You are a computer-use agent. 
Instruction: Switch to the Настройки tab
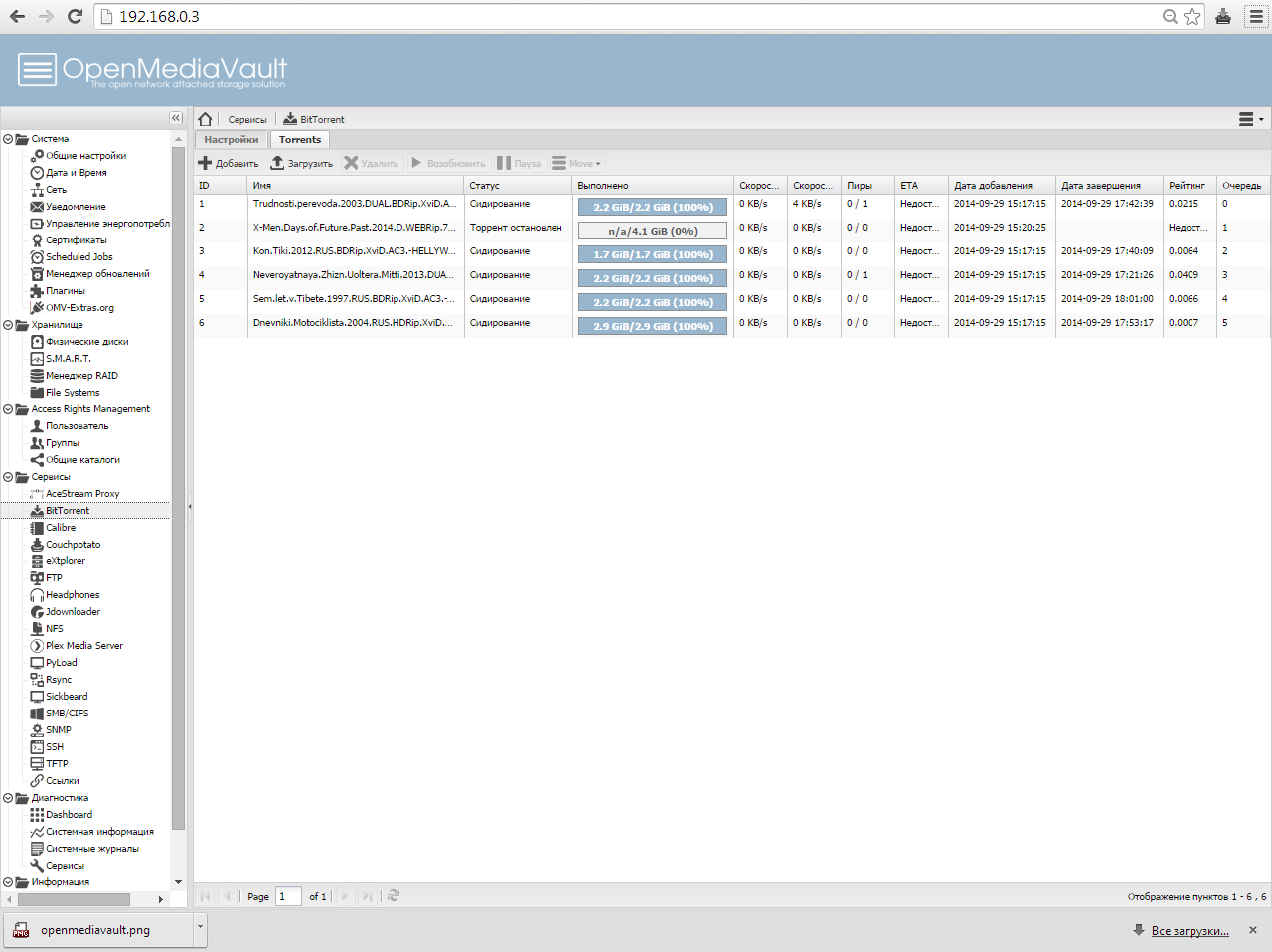[231, 140]
